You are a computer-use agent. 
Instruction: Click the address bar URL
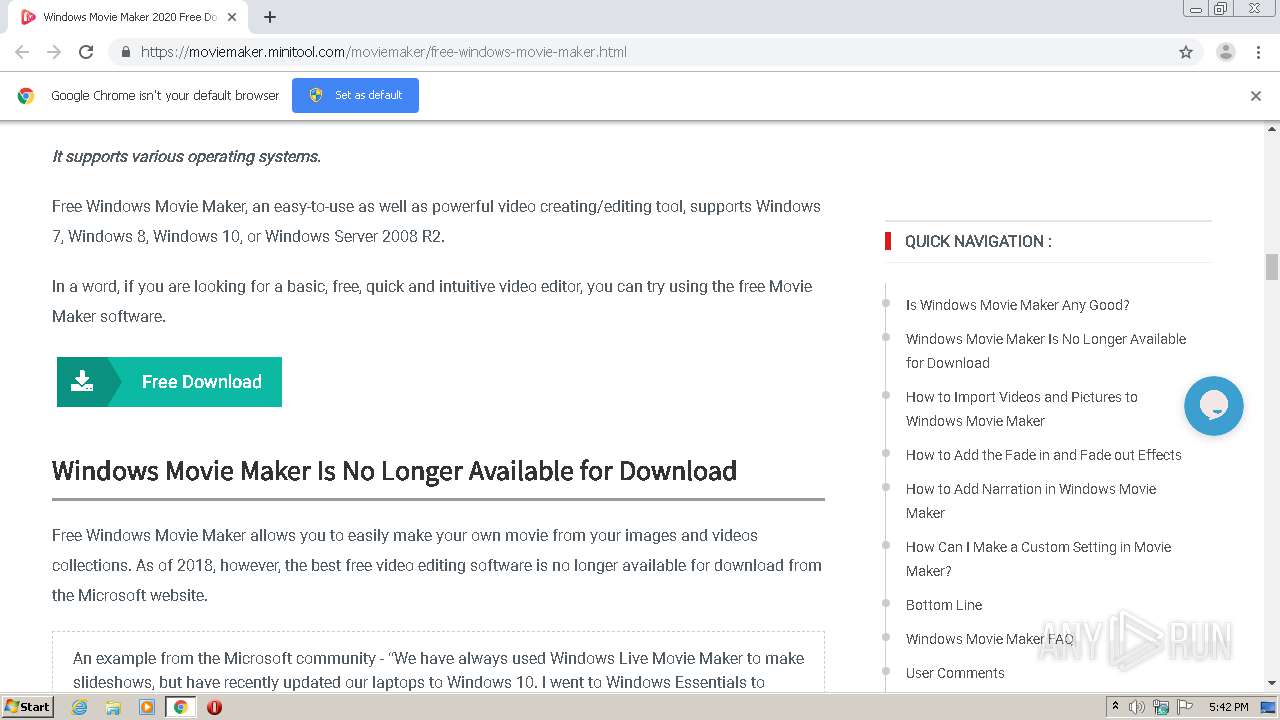tap(384, 52)
